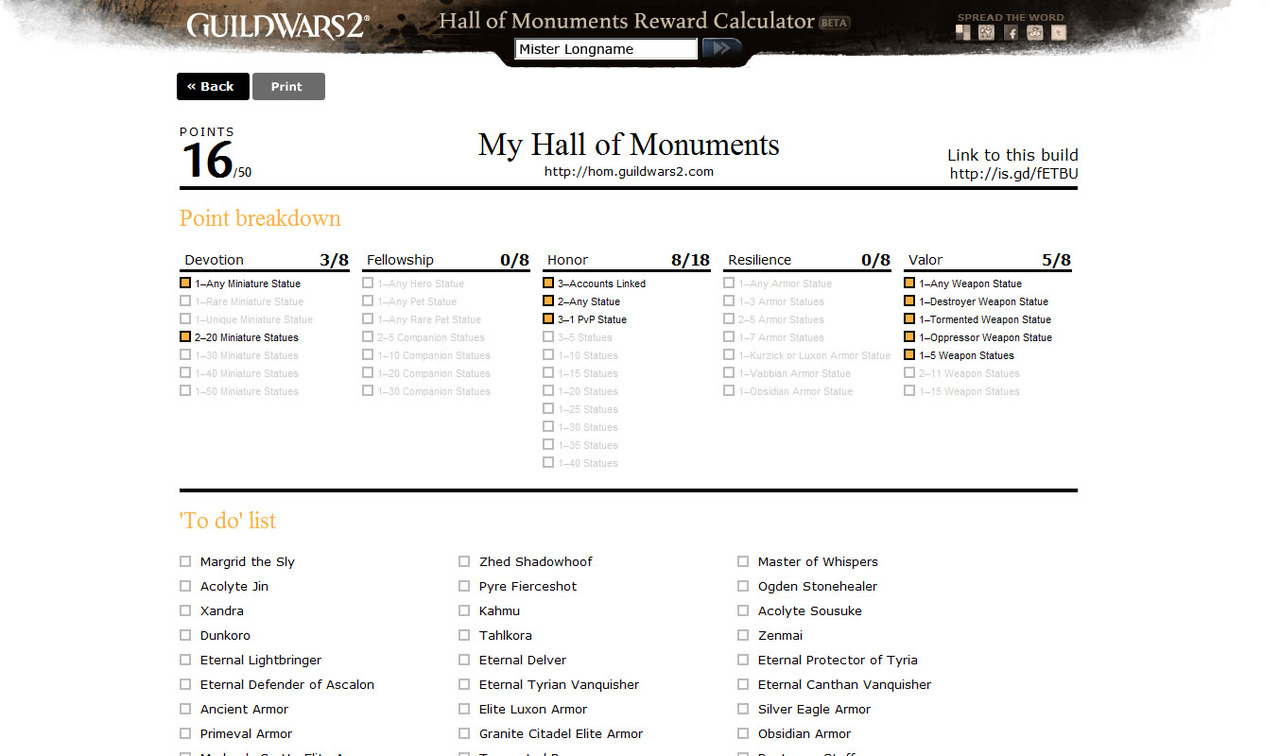
Task: Tick Margrid the Sly on to-do list
Action: point(185,562)
